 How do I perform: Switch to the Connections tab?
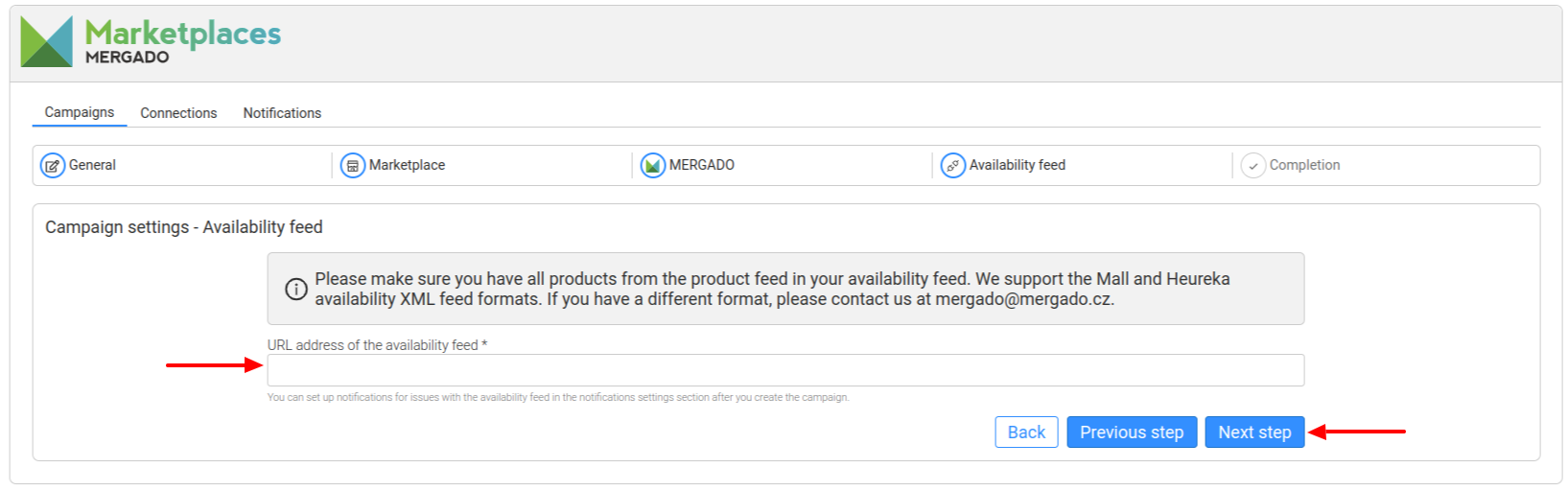click(x=178, y=113)
